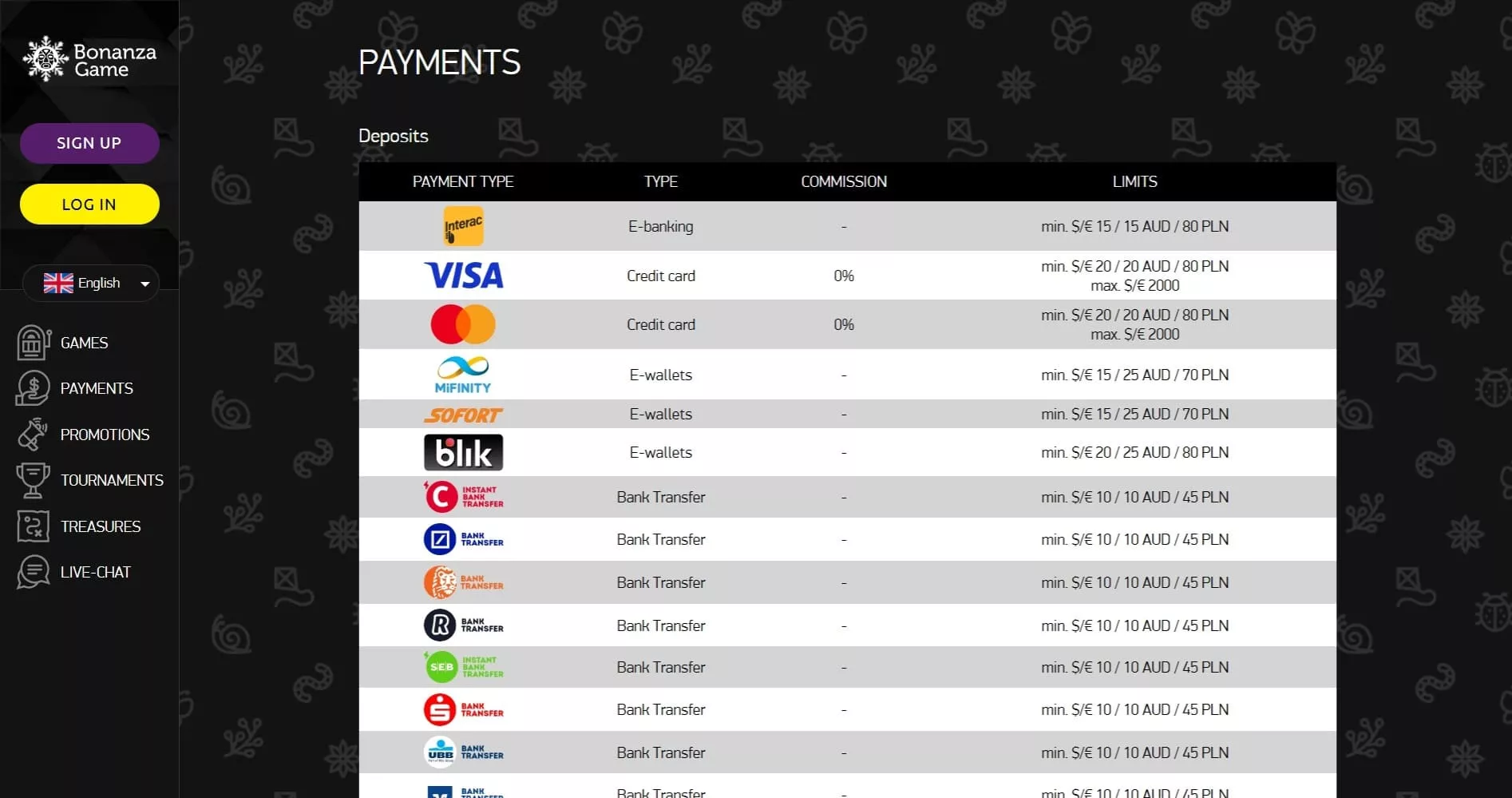Screen dimensions: 1512x798
Task: Click the MiFinity payment logo
Action: [463, 375]
